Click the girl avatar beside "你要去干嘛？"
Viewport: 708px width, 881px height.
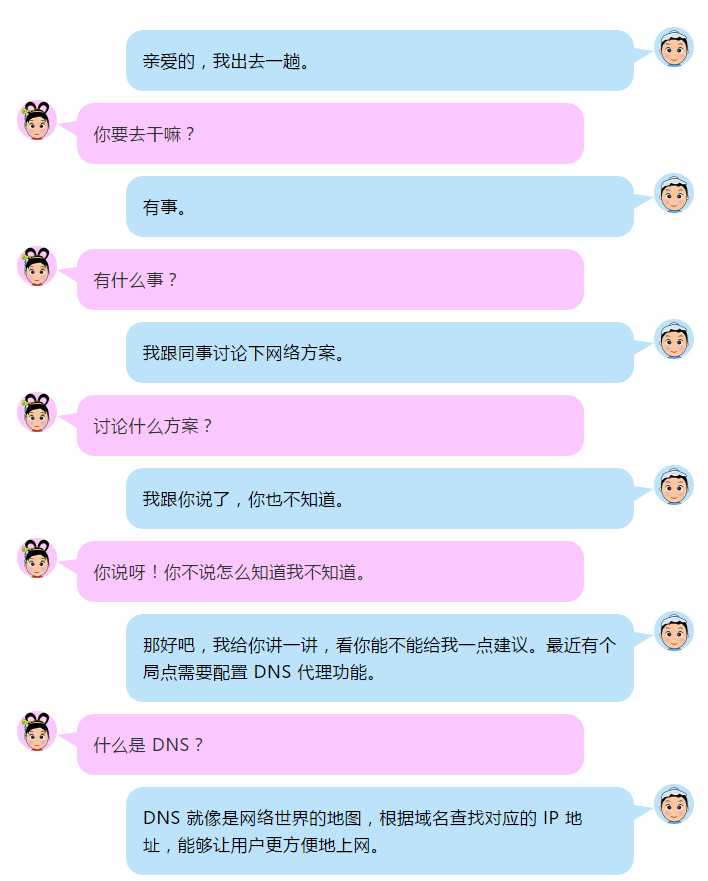[37, 120]
